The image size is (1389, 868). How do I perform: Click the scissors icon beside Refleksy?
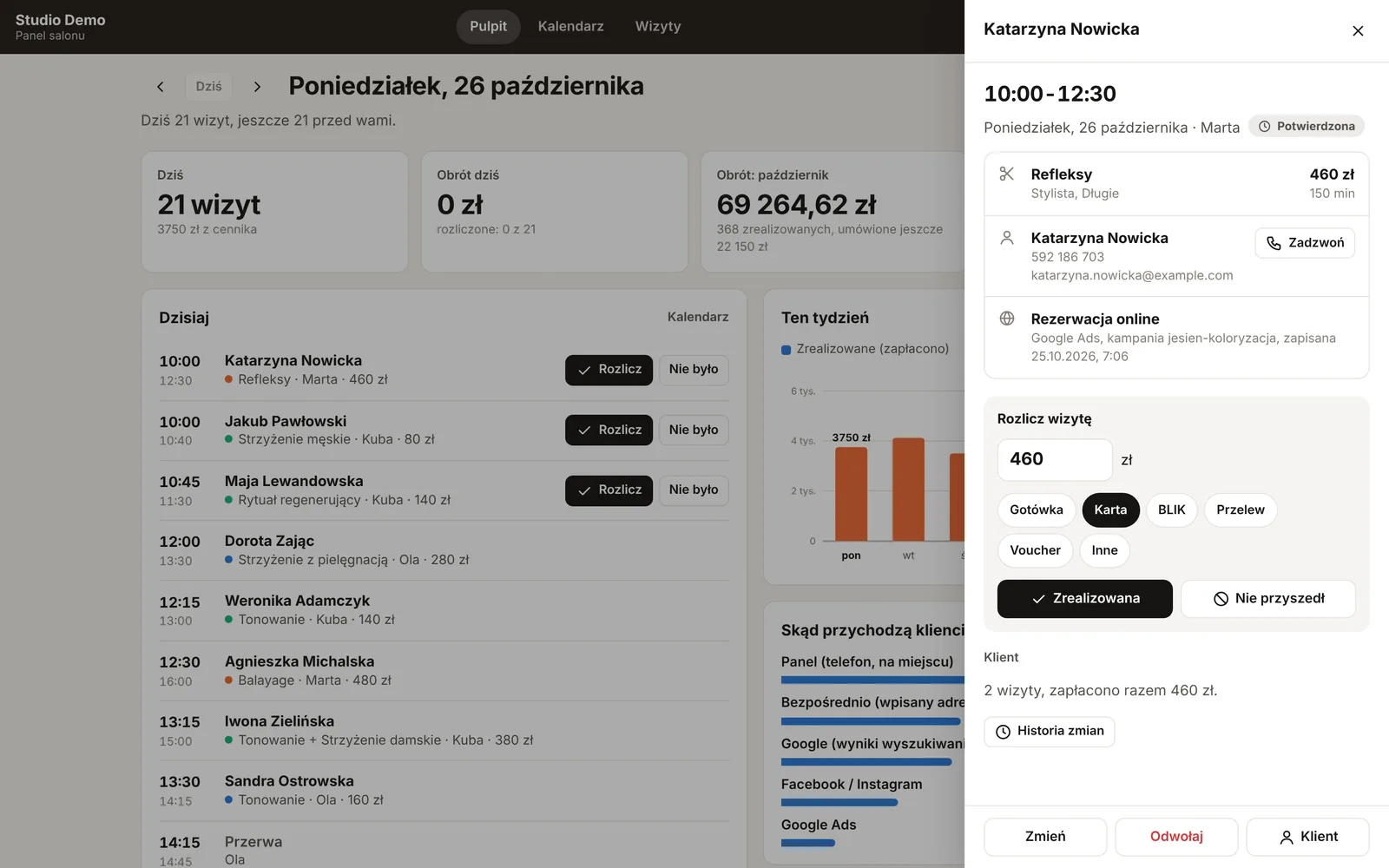1007,174
